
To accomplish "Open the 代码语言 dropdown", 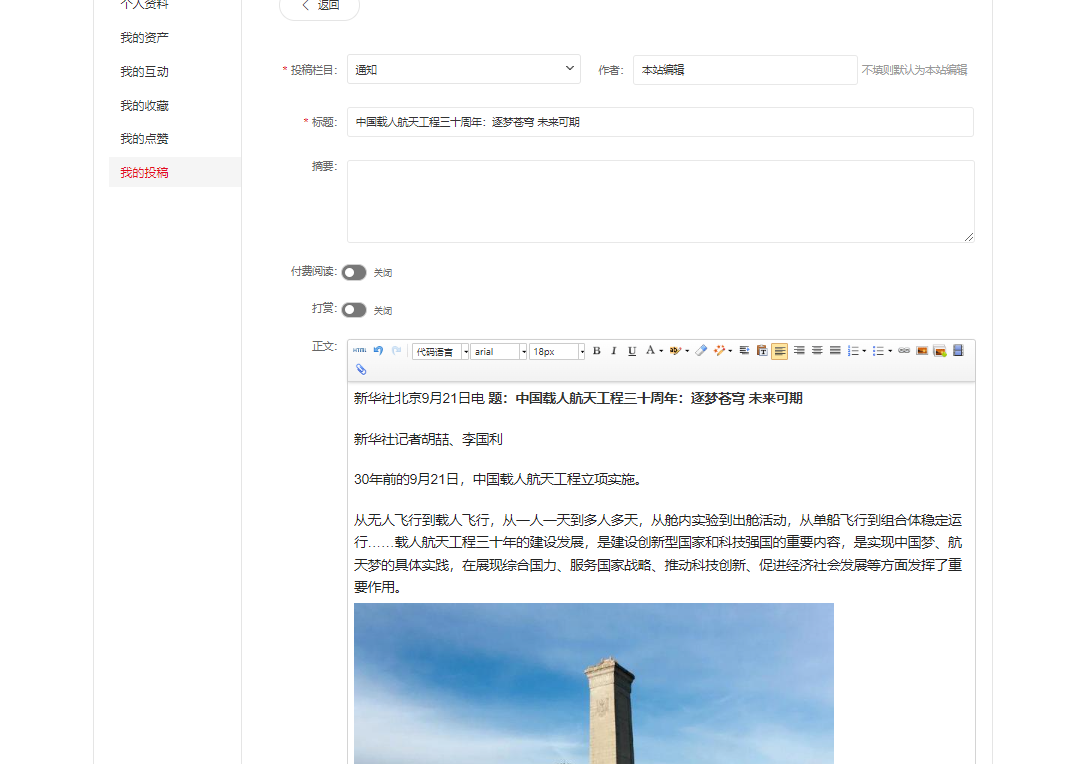I will 440,352.
